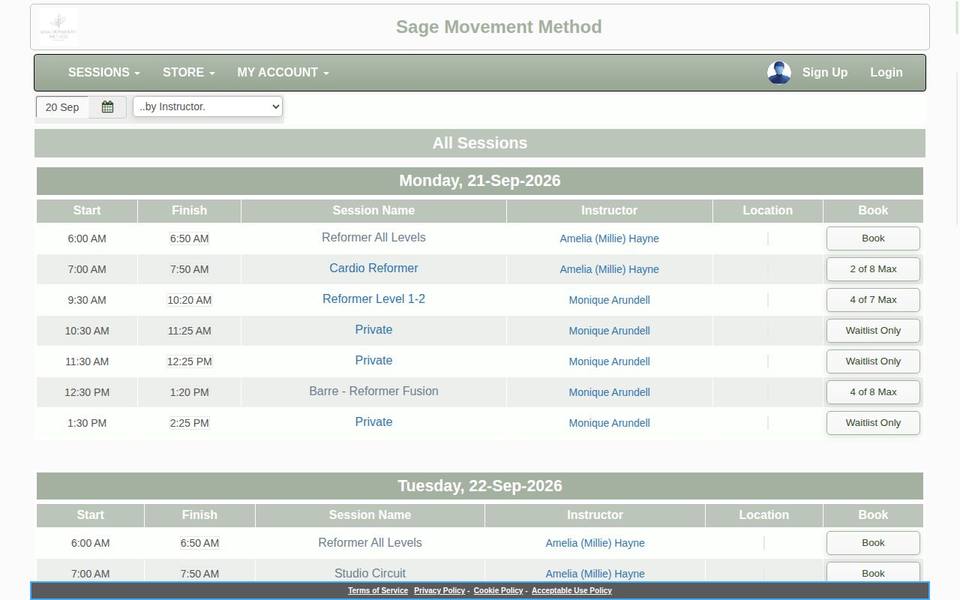The height and width of the screenshot is (600, 960).
Task: Open the 1:30 PM Private session link
Action: click(x=373, y=422)
